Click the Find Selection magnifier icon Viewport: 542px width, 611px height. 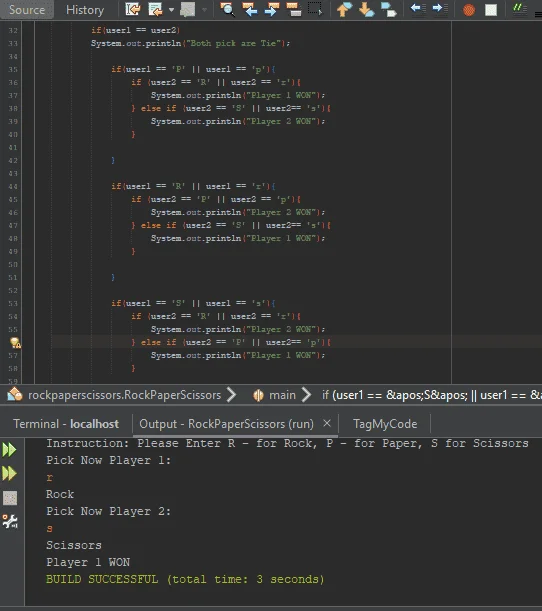228,9
